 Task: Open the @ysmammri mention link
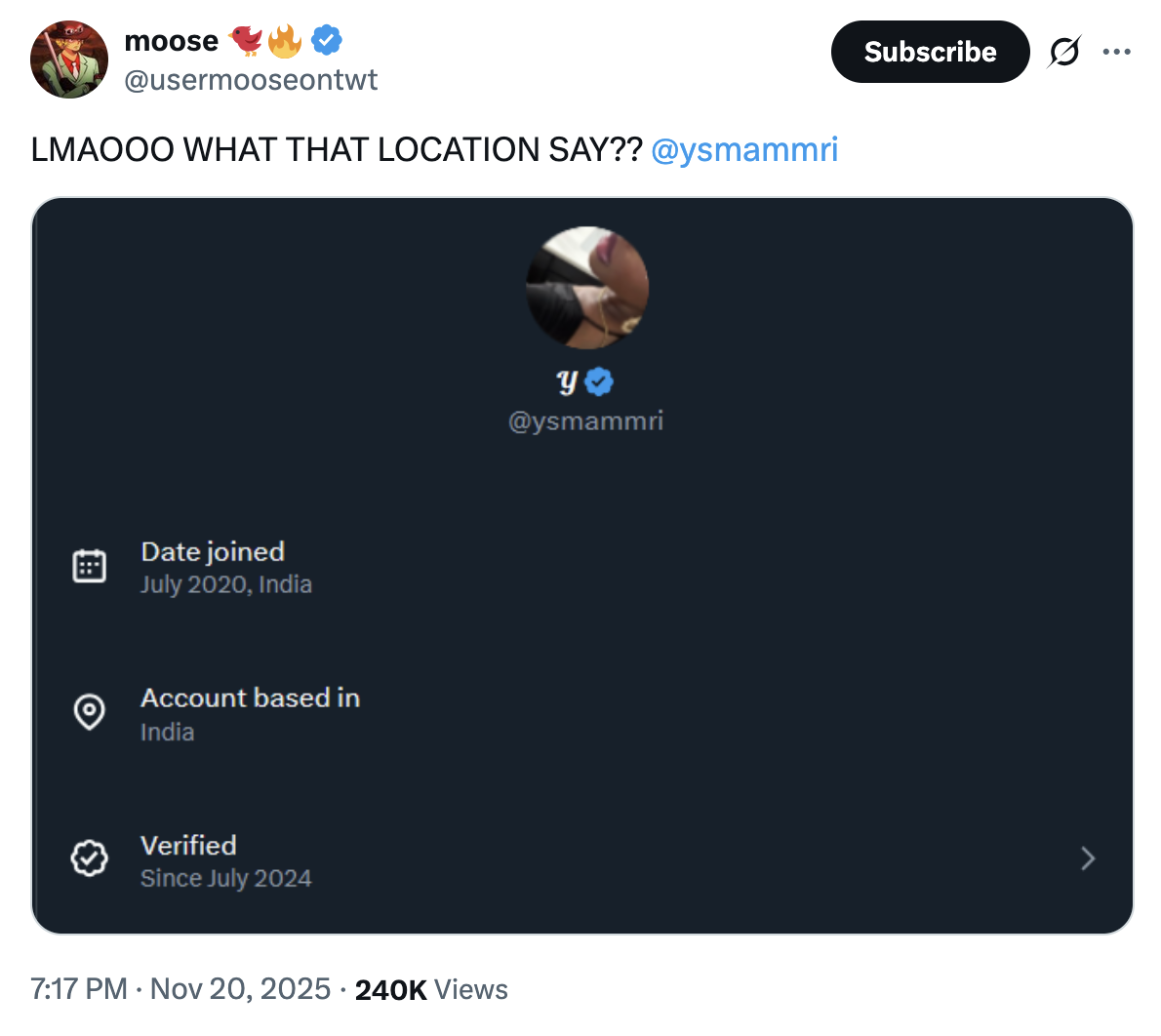click(x=743, y=149)
